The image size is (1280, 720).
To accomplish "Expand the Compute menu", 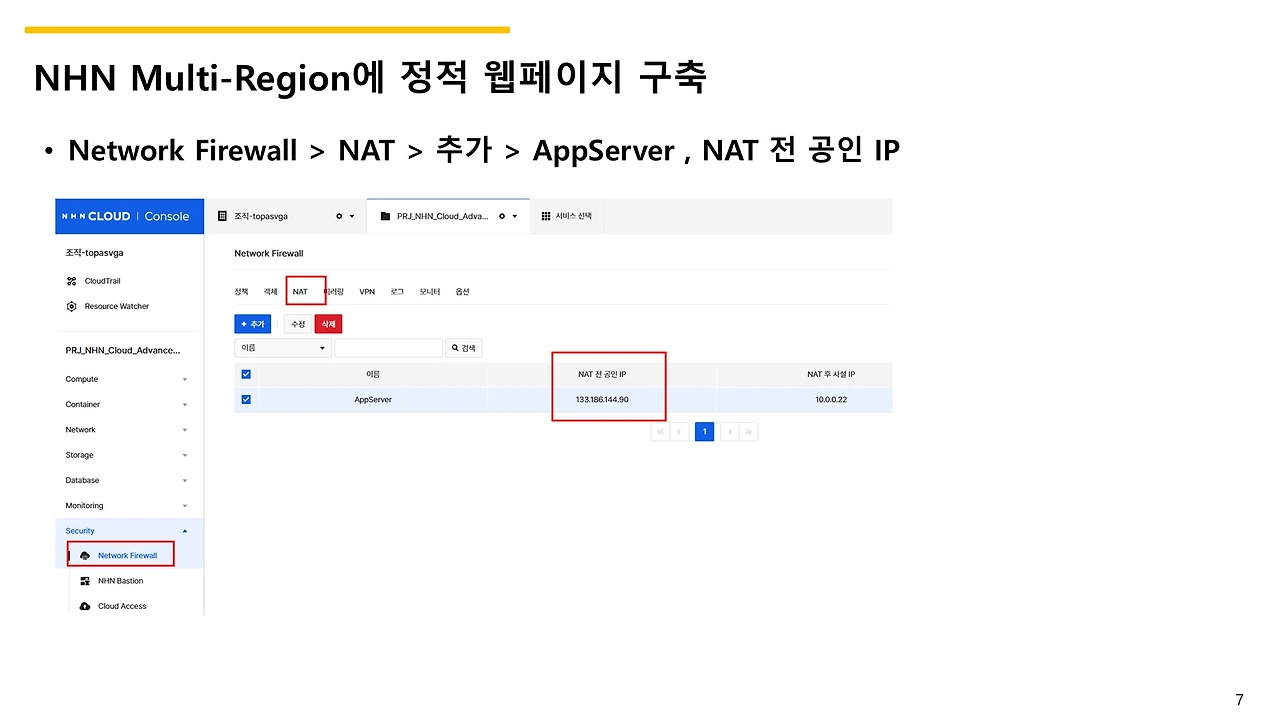I will (x=126, y=379).
